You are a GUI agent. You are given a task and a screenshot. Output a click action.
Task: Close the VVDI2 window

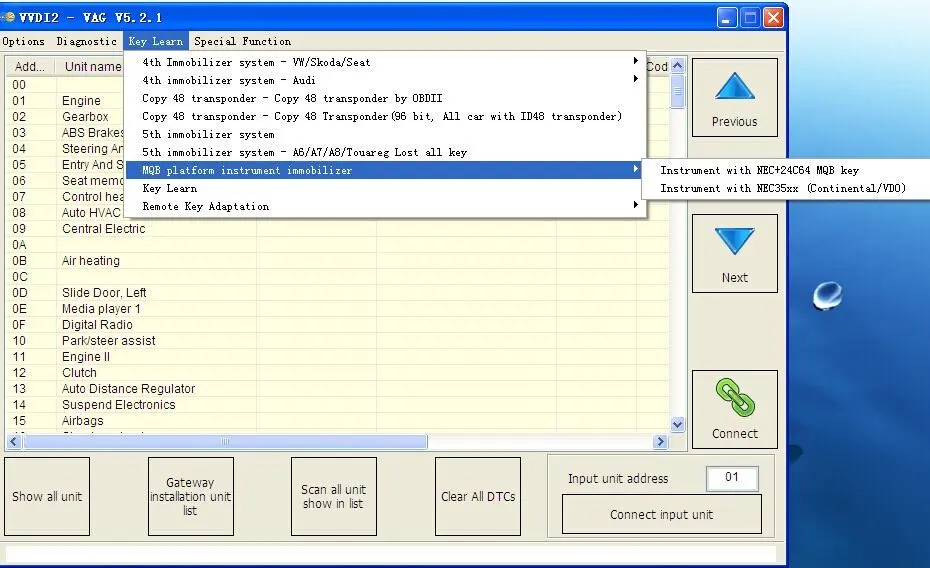[x=773, y=17]
